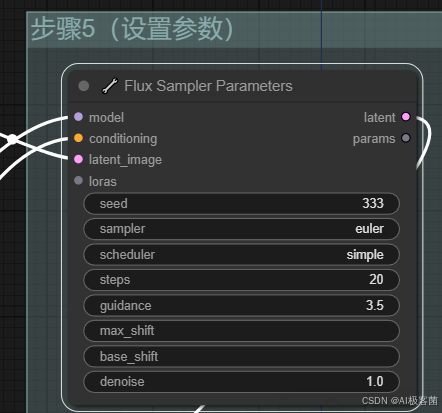The image size is (442, 413).
Task: Click the orange conditioning input socket
Action: pyautogui.click(x=78, y=138)
